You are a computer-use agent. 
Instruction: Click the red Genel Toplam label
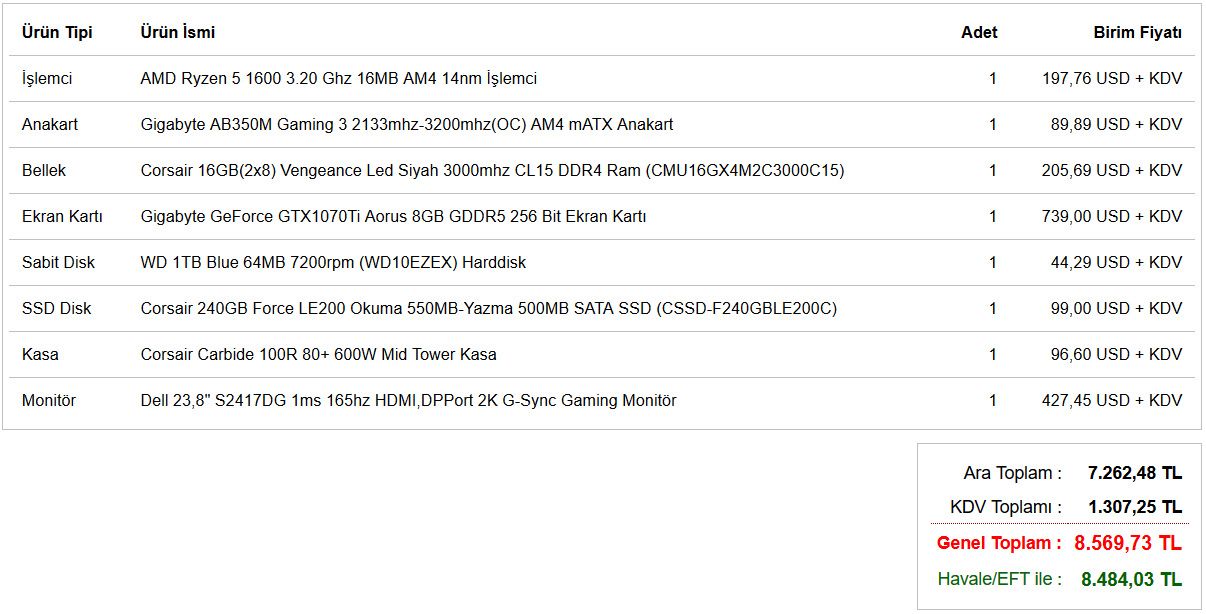pos(1000,543)
